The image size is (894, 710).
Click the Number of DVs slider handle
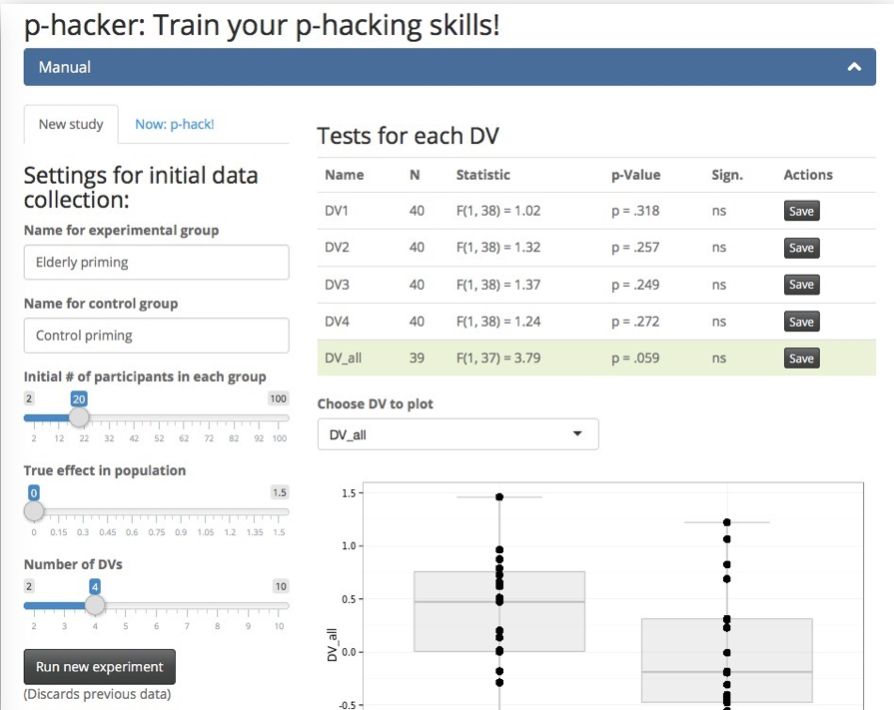[95, 605]
